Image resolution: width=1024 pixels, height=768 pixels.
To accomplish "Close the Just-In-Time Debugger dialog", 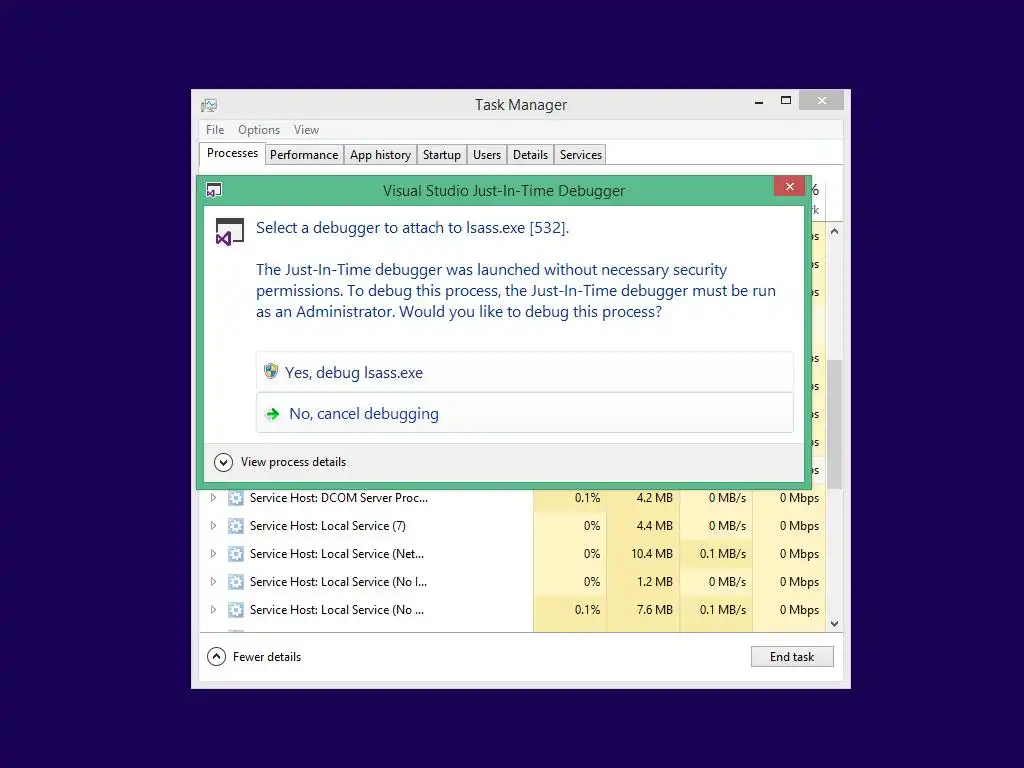I will (x=789, y=186).
